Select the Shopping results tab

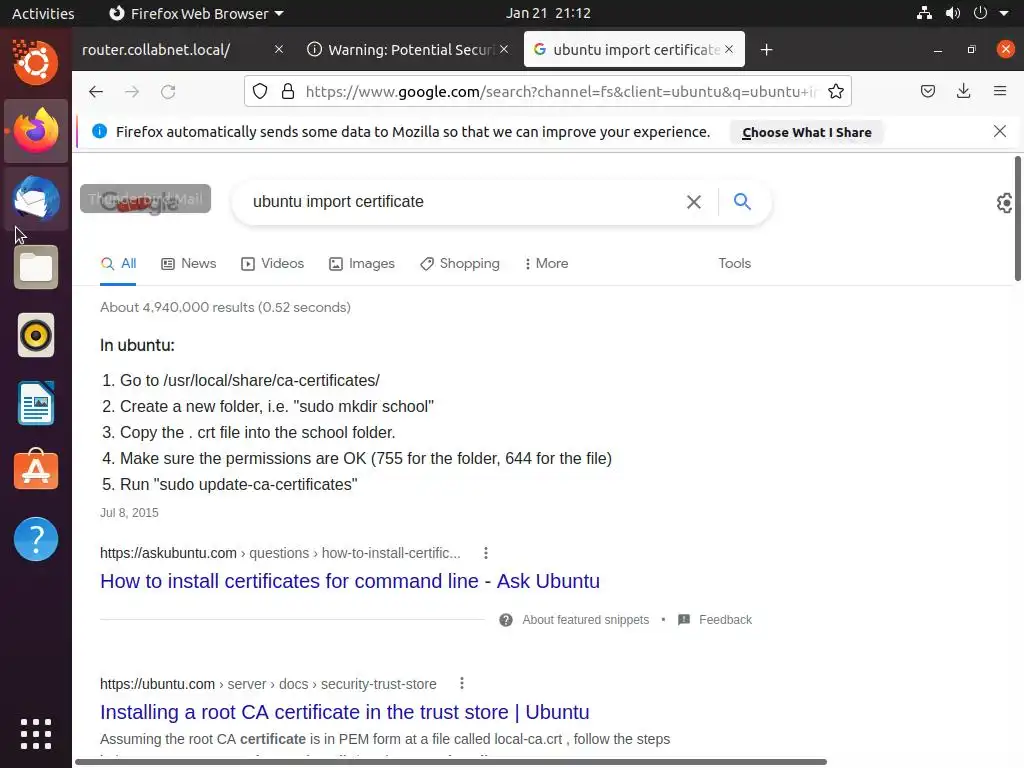point(460,263)
